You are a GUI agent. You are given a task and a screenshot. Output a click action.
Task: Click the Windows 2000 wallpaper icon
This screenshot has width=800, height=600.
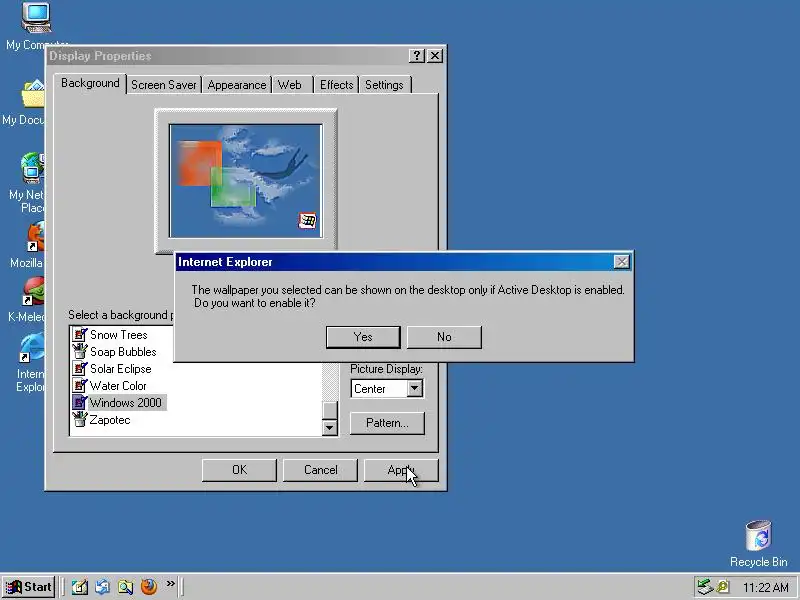click(x=80, y=402)
